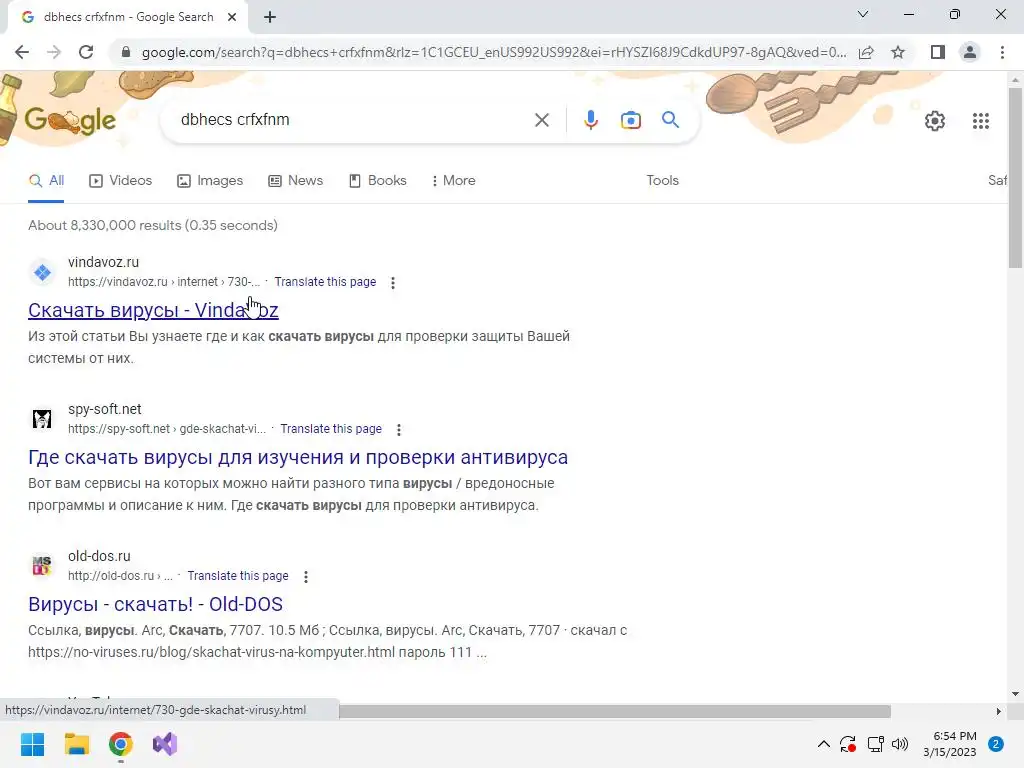Click the scroll down arrow
Viewport: 1024px width, 768px height.
pyautogui.click(x=1015, y=694)
